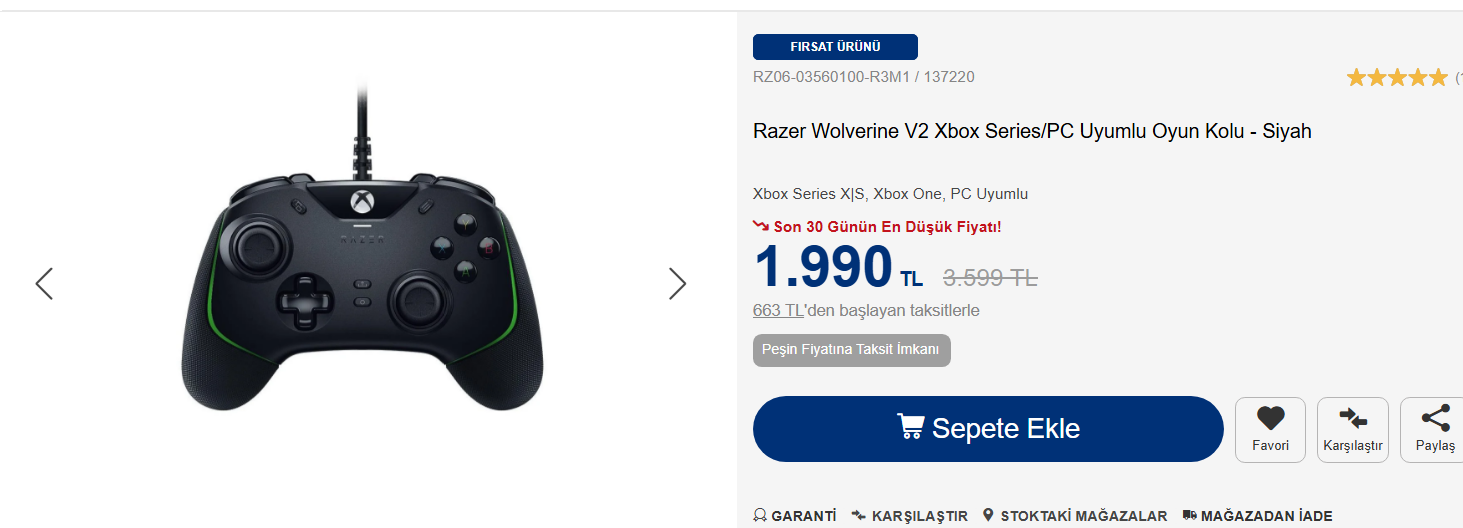Open the five-star rating reviews
This screenshot has width=1463, height=528.
(x=1396, y=77)
